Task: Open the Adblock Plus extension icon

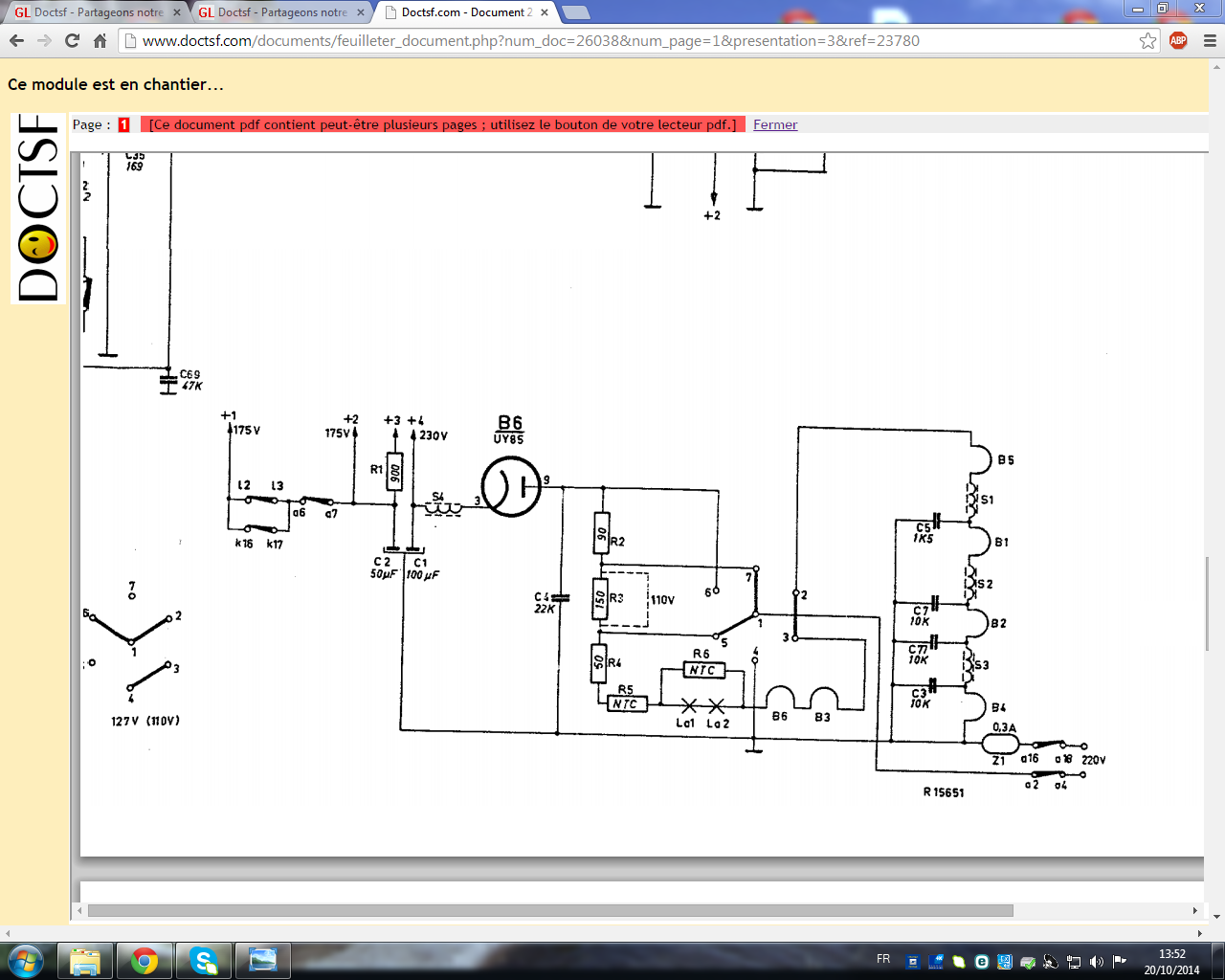Action: (x=1178, y=40)
